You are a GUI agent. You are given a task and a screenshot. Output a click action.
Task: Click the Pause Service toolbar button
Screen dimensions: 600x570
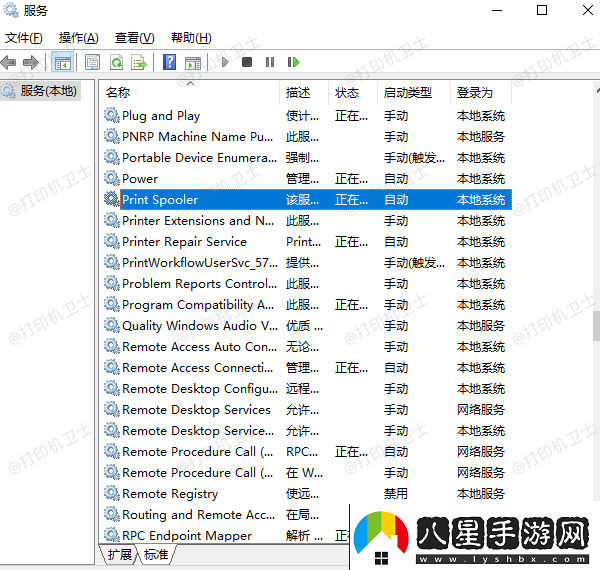click(x=270, y=62)
